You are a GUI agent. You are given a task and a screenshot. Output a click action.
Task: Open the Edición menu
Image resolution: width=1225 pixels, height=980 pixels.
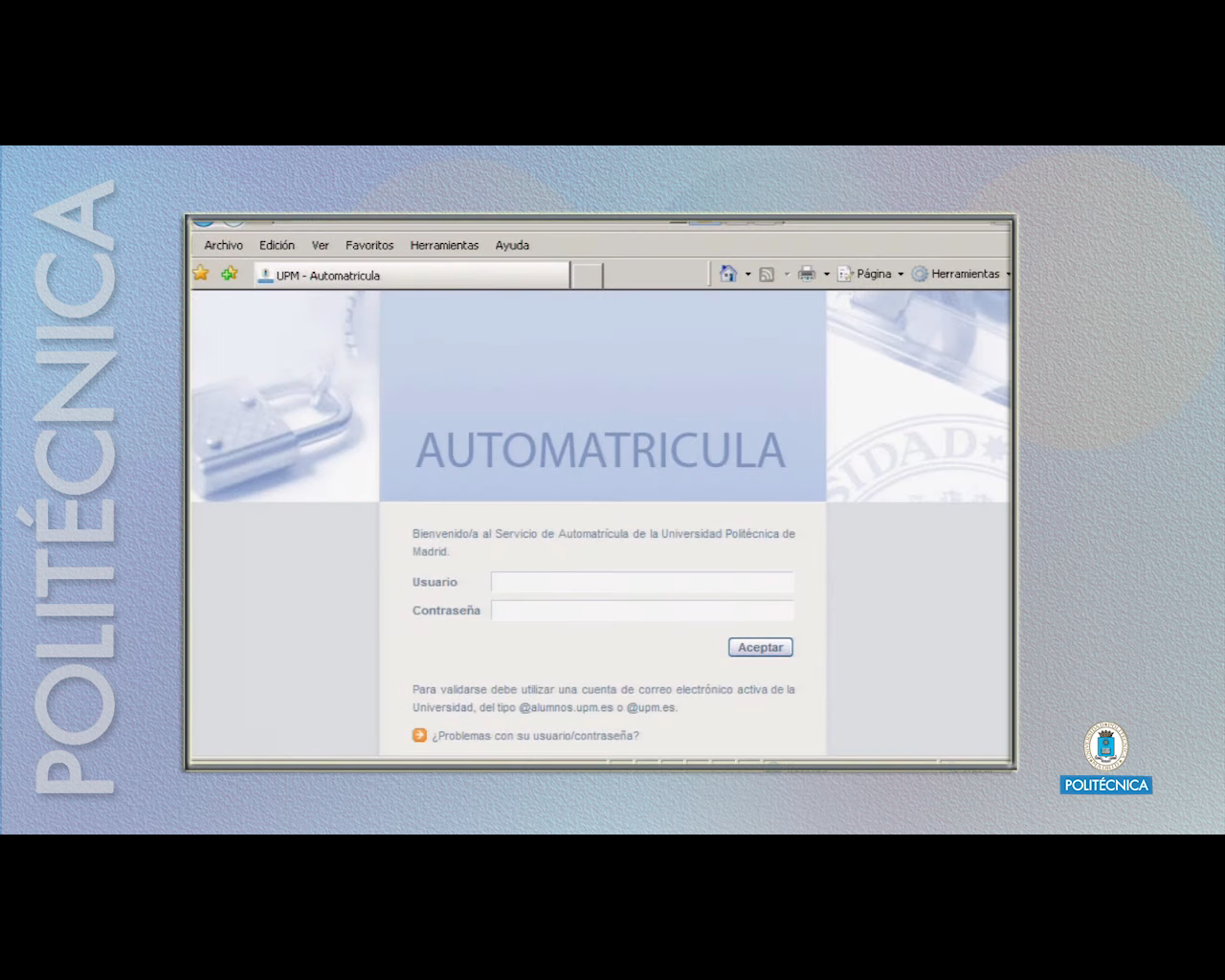(277, 245)
